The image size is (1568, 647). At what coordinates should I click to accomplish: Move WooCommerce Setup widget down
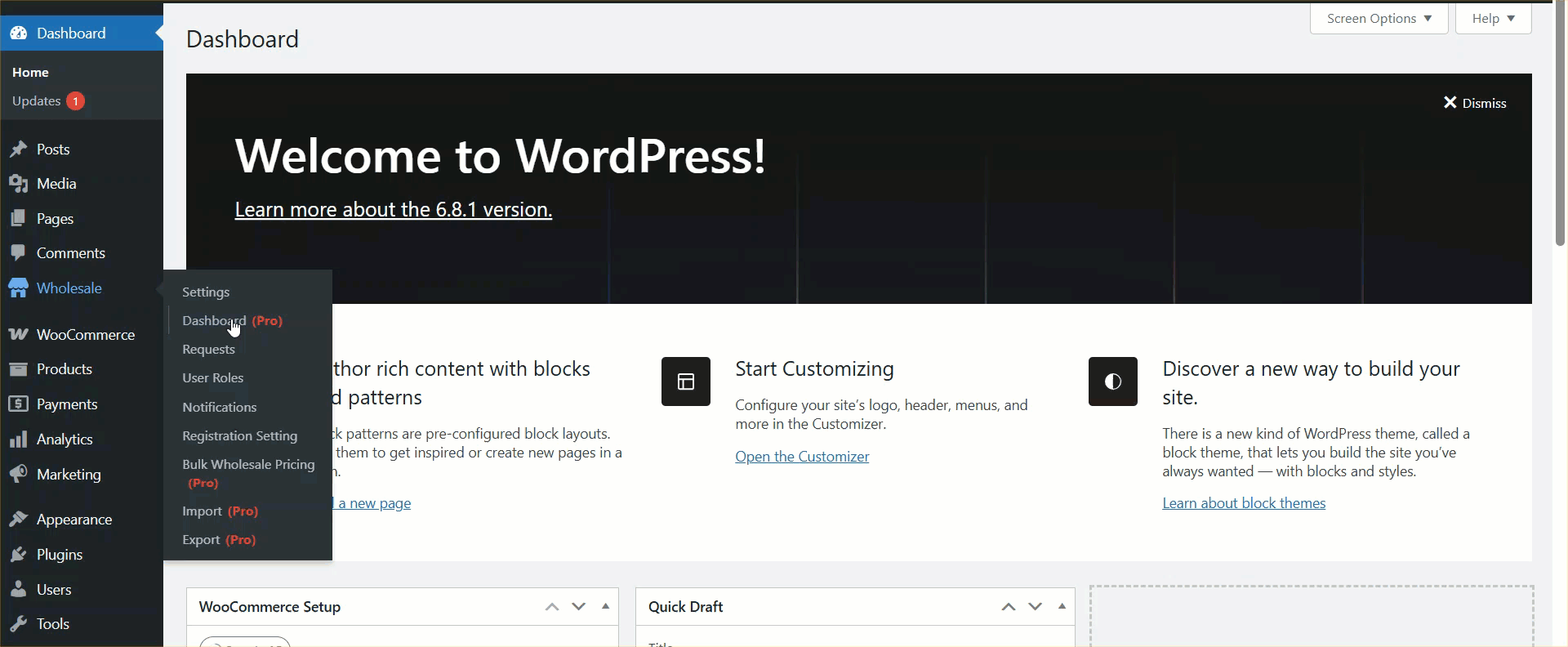click(x=579, y=607)
